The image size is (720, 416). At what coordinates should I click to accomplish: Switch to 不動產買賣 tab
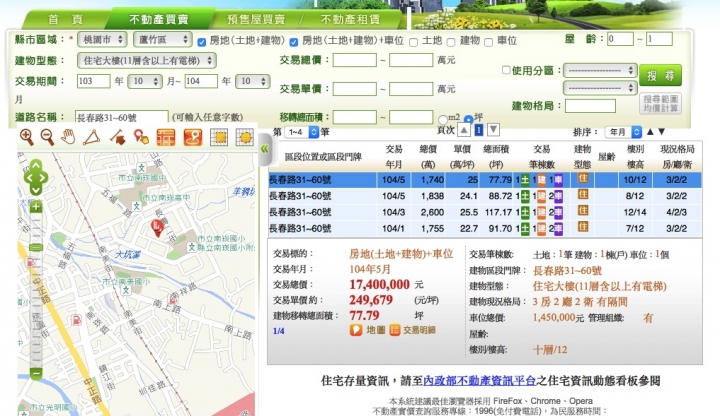pyautogui.click(x=158, y=19)
